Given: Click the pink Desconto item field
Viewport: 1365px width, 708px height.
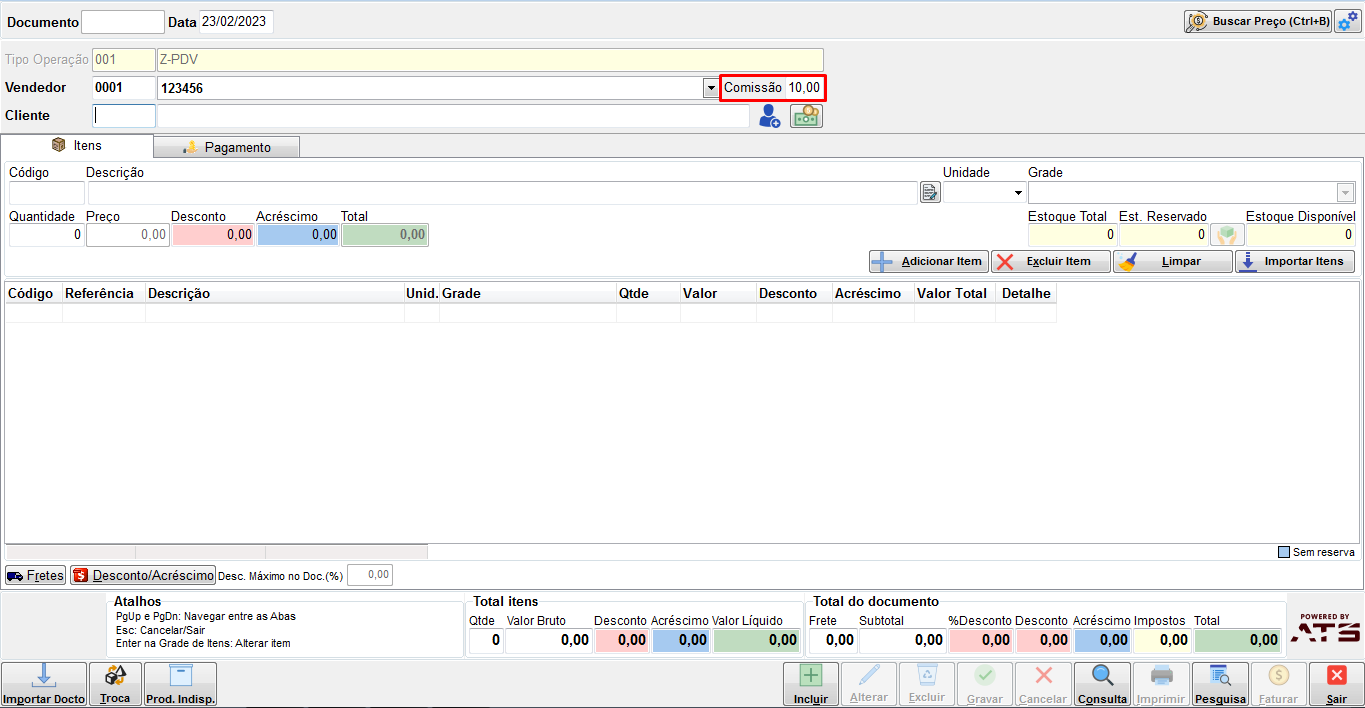Looking at the screenshot, I should click(213, 235).
